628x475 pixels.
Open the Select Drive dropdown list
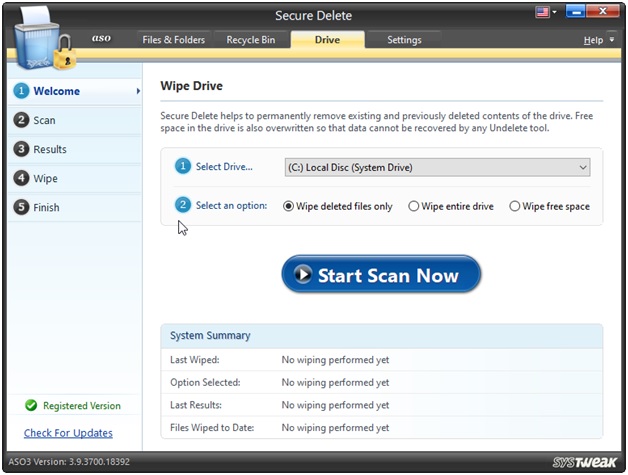tap(437, 167)
